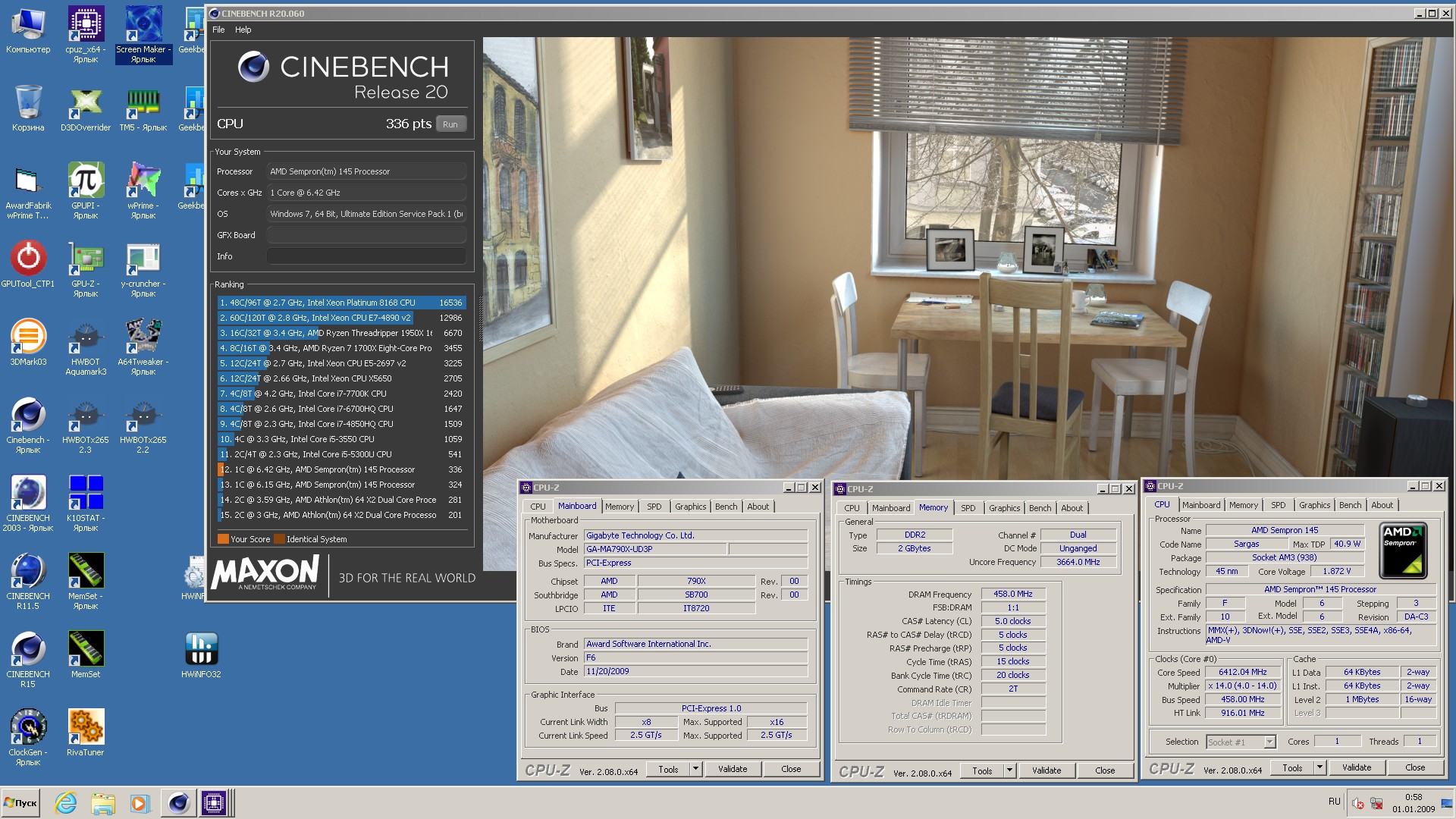Switch to Mainboard tab in right CPU-Z window

point(1201,505)
